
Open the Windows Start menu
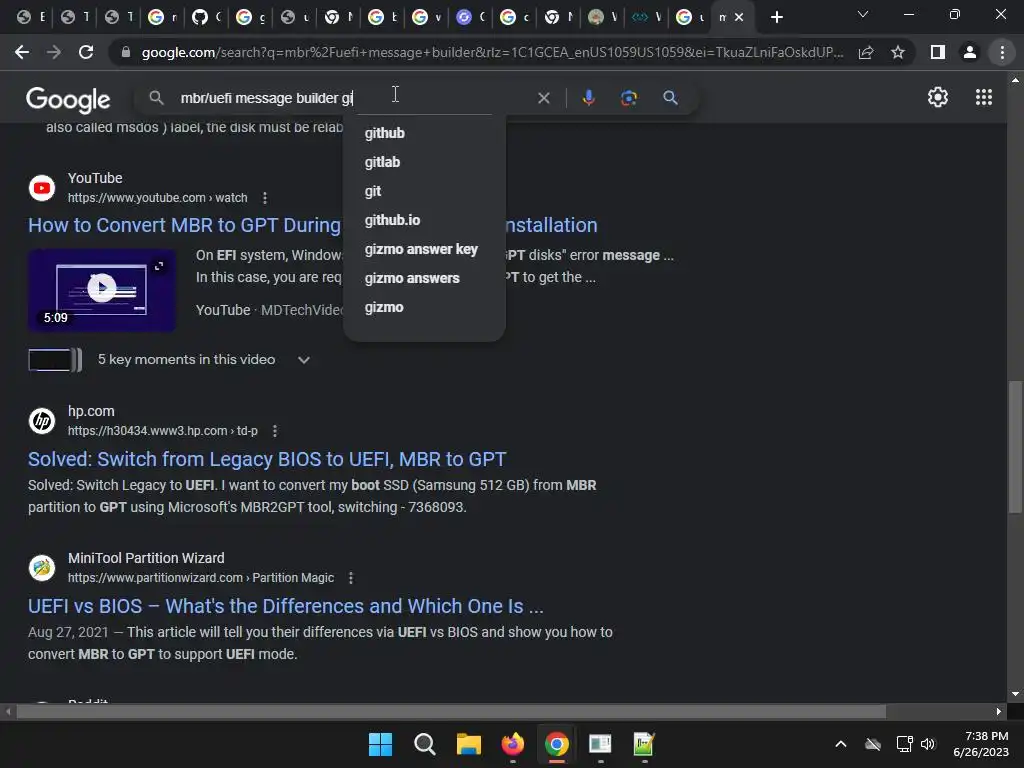pyautogui.click(x=380, y=744)
